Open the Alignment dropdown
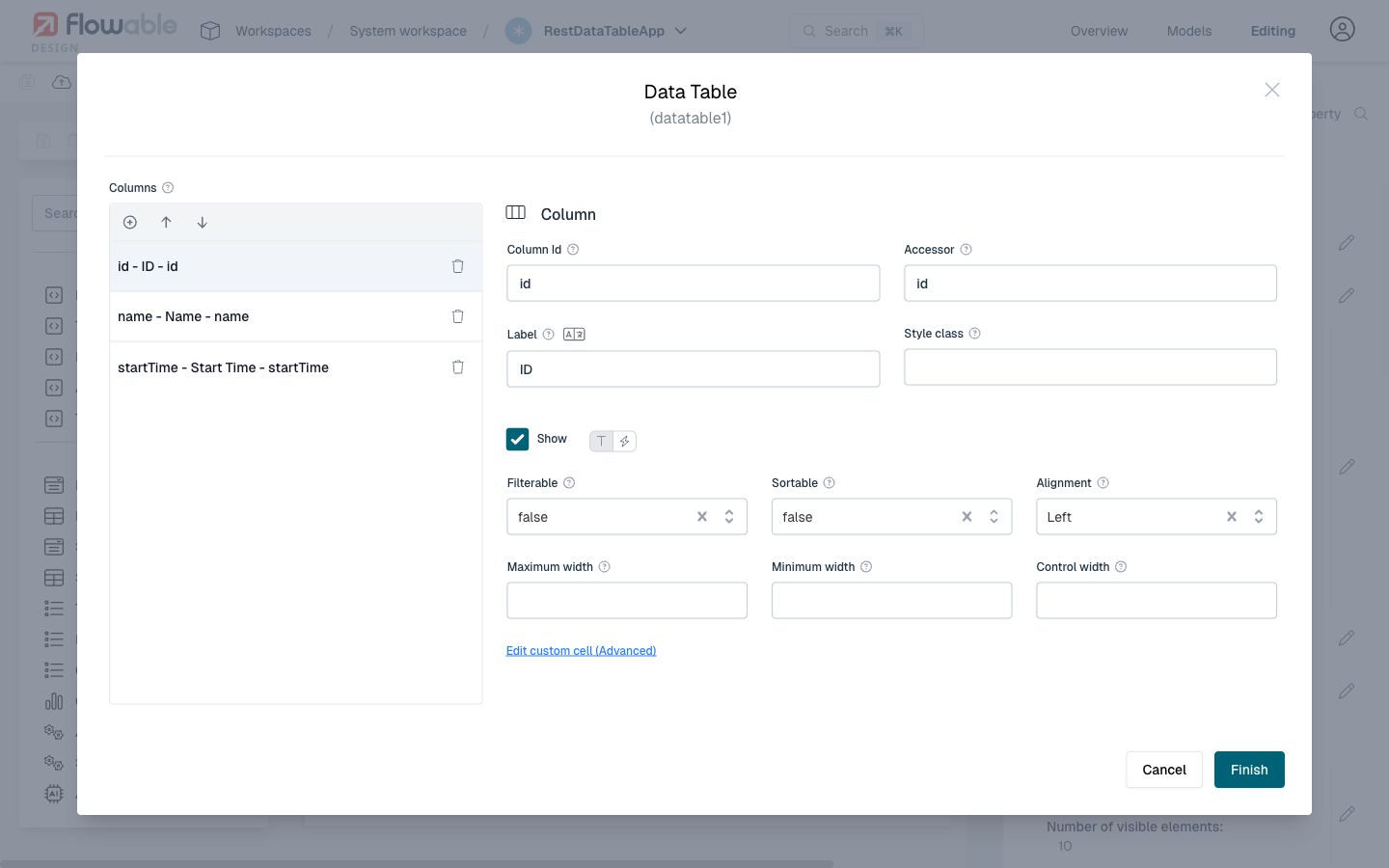 1258,516
